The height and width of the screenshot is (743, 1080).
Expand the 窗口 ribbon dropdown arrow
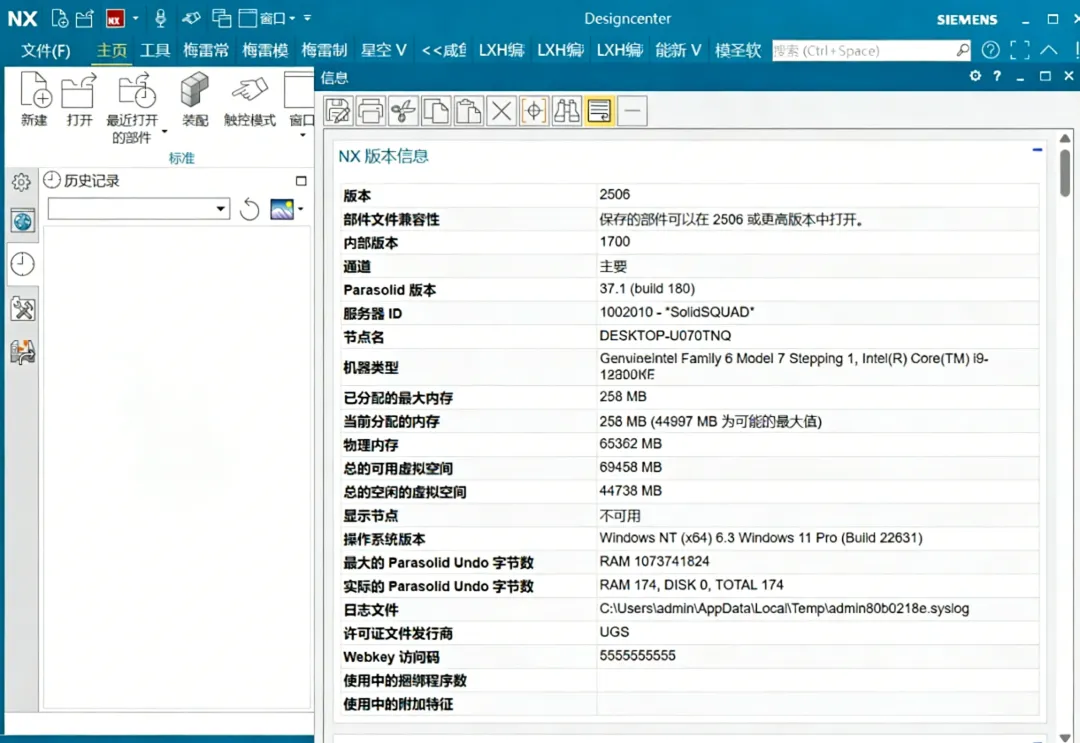point(302,136)
